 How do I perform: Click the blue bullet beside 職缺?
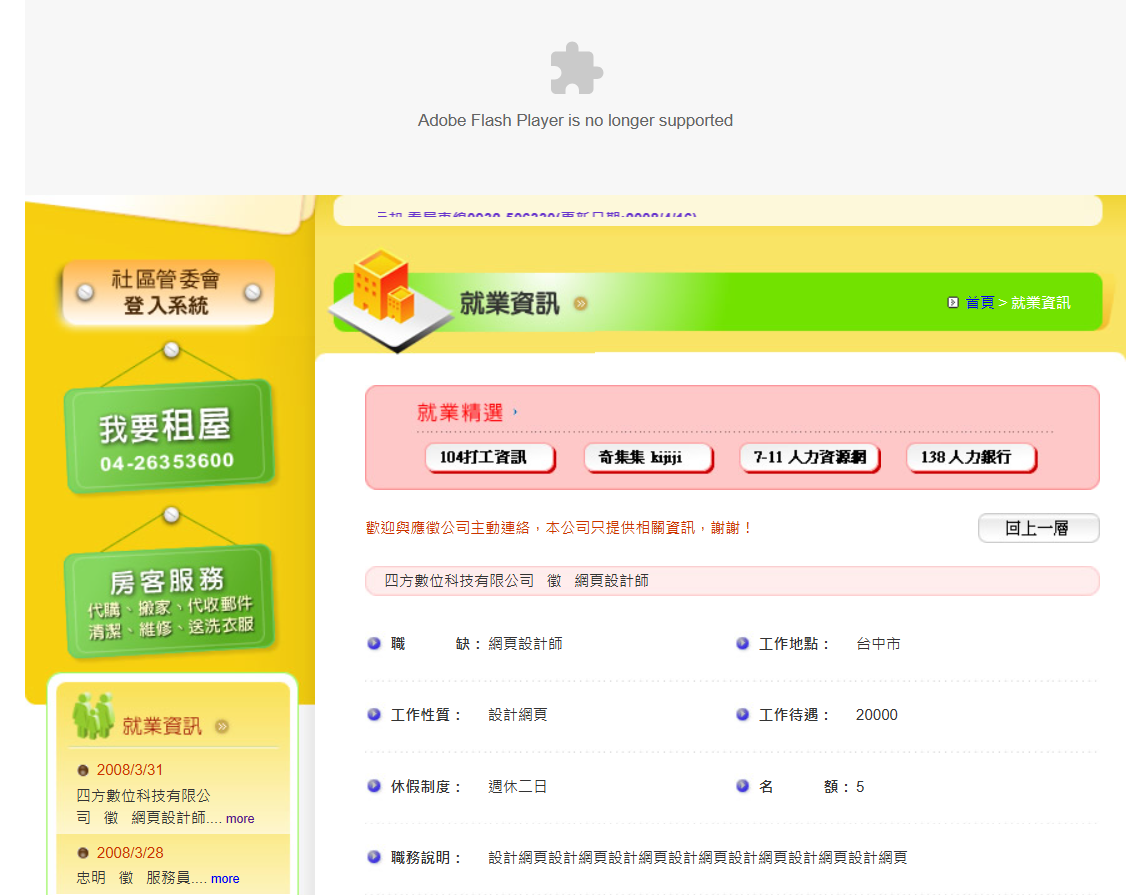[374, 643]
